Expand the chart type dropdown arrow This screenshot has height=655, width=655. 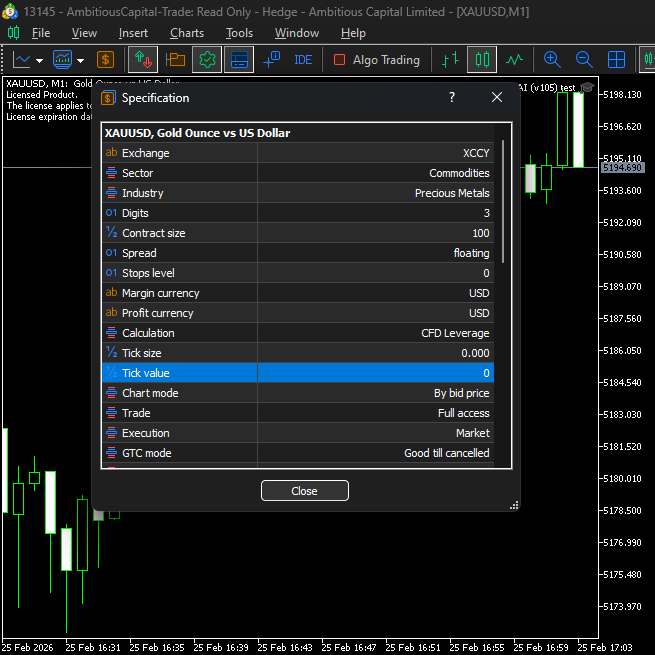pyautogui.click(x=39, y=61)
